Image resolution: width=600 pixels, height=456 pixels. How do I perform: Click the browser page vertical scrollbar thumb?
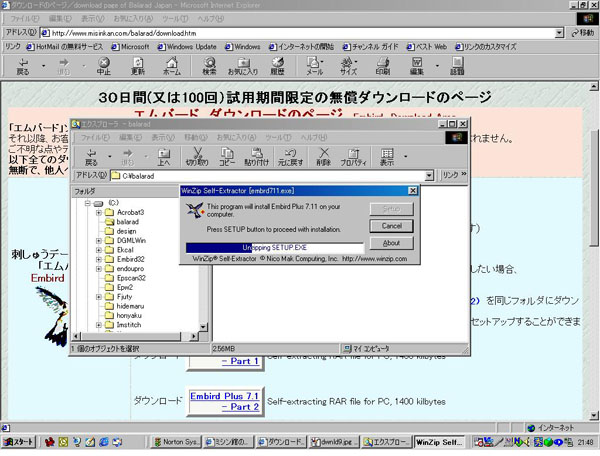pyautogui.click(x=594, y=187)
